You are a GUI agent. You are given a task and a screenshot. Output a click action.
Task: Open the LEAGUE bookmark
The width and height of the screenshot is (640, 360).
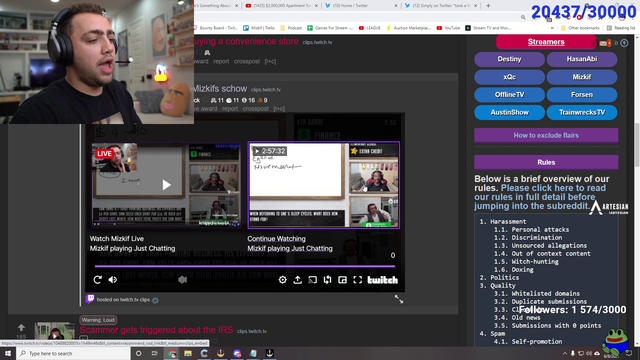point(369,28)
